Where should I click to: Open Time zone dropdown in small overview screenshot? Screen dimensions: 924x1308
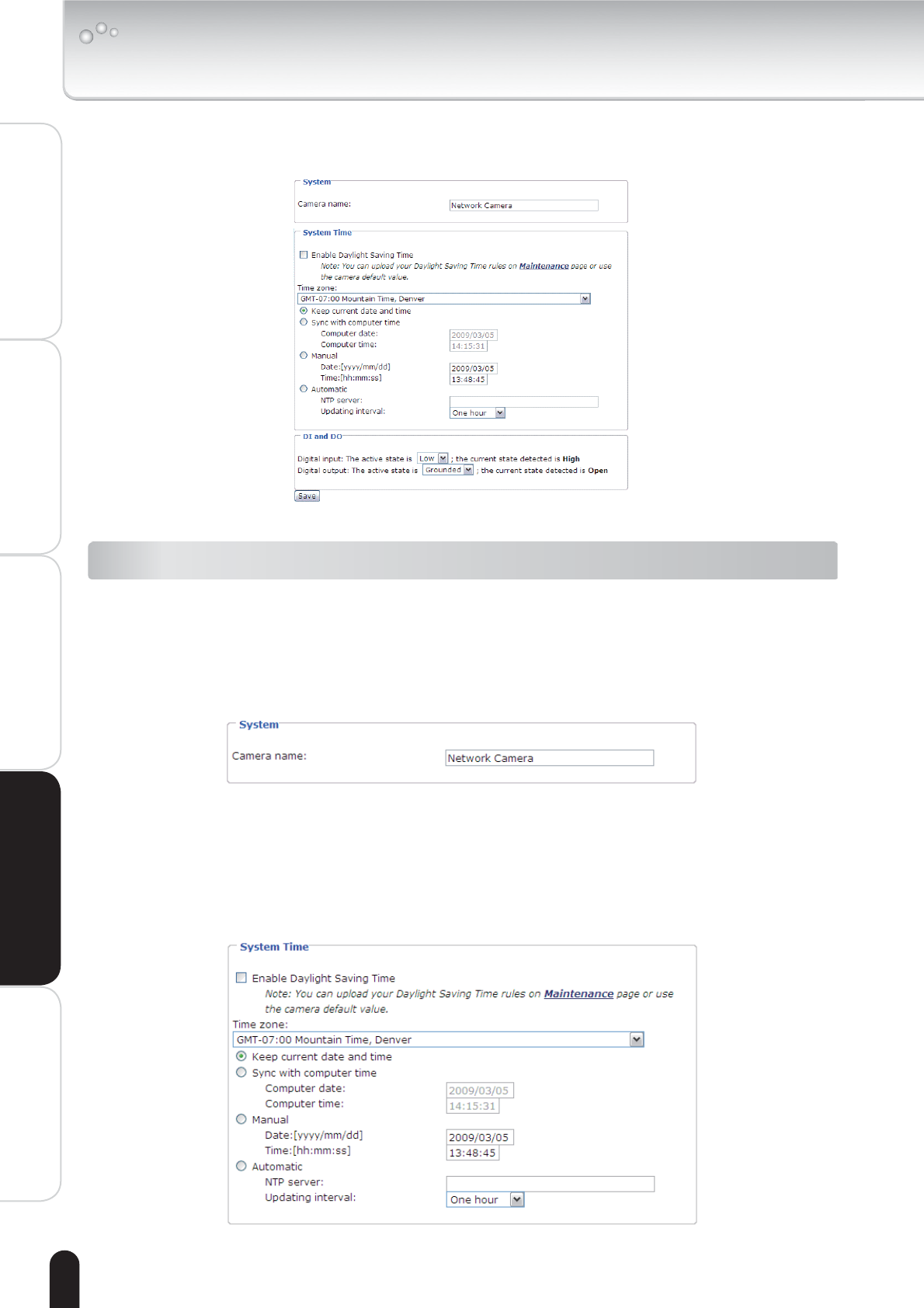[x=444, y=298]
